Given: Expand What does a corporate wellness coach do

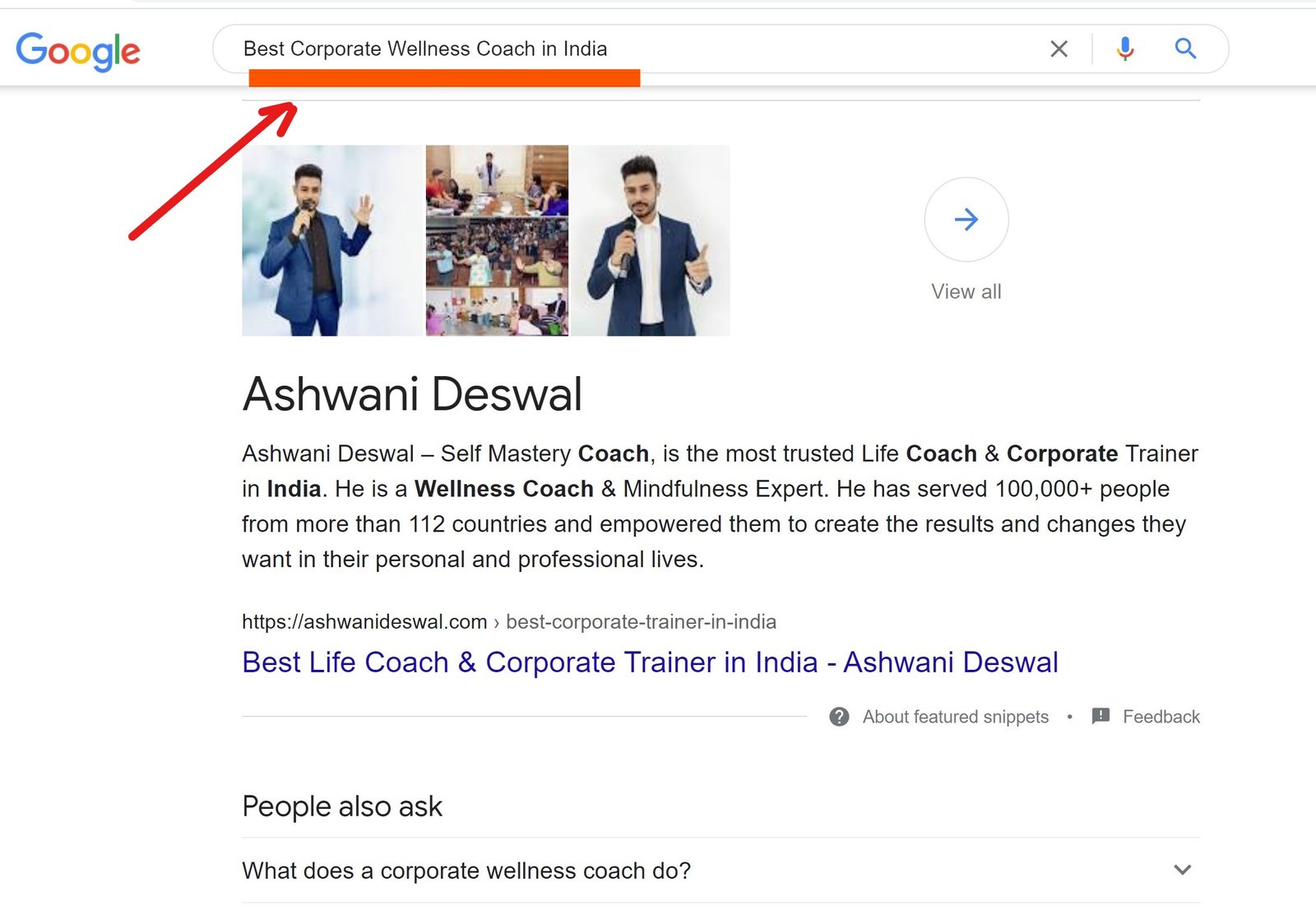Looking at the screenshot, I should [721, 871].
